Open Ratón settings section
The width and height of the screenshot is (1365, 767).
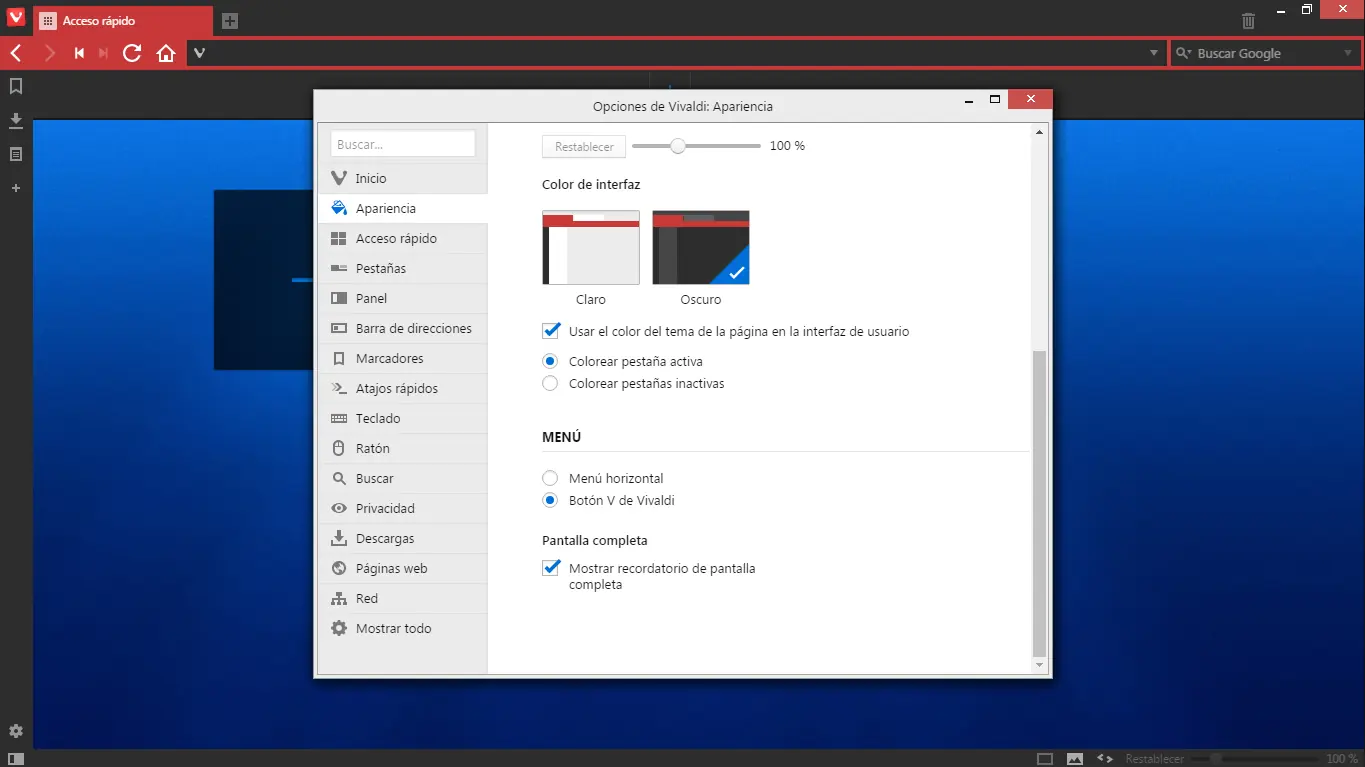click(x=402, y=448)
